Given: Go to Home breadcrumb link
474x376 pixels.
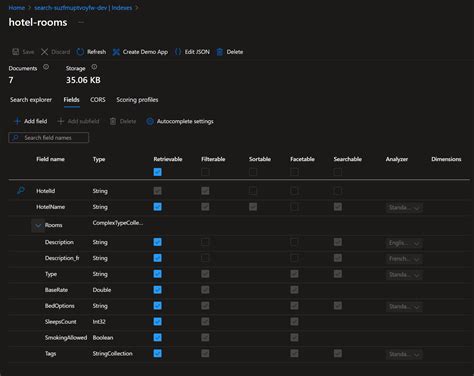Looking at the screenshot, I should point(17,8).
